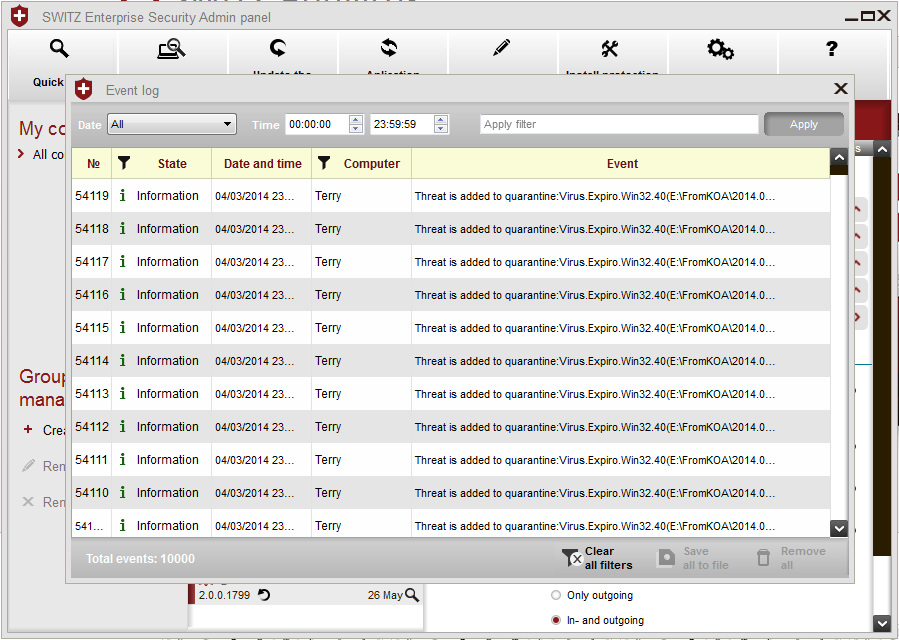Select event row number 54119
This screenshot has height=640, width=899.
[450, 196]
